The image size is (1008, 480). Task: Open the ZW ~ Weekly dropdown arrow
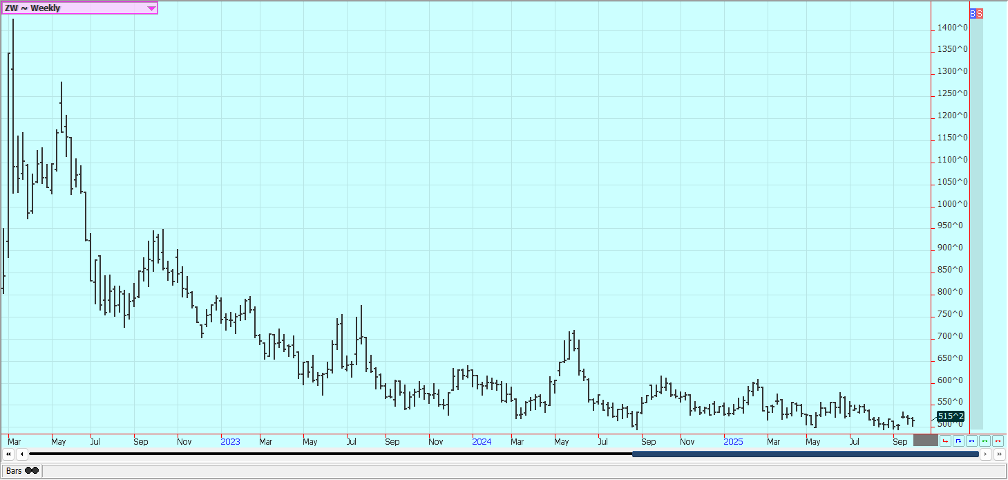[x=151, y=8]
